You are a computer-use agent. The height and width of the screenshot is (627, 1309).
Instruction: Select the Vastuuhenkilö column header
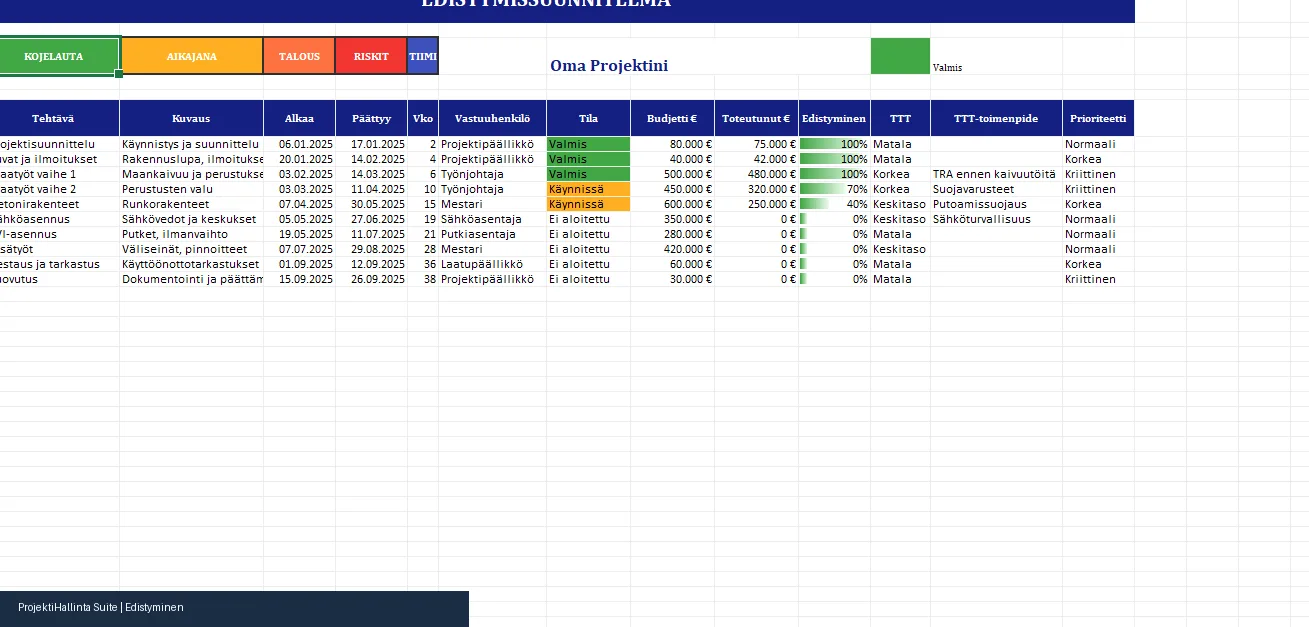(x=492, y=118)
